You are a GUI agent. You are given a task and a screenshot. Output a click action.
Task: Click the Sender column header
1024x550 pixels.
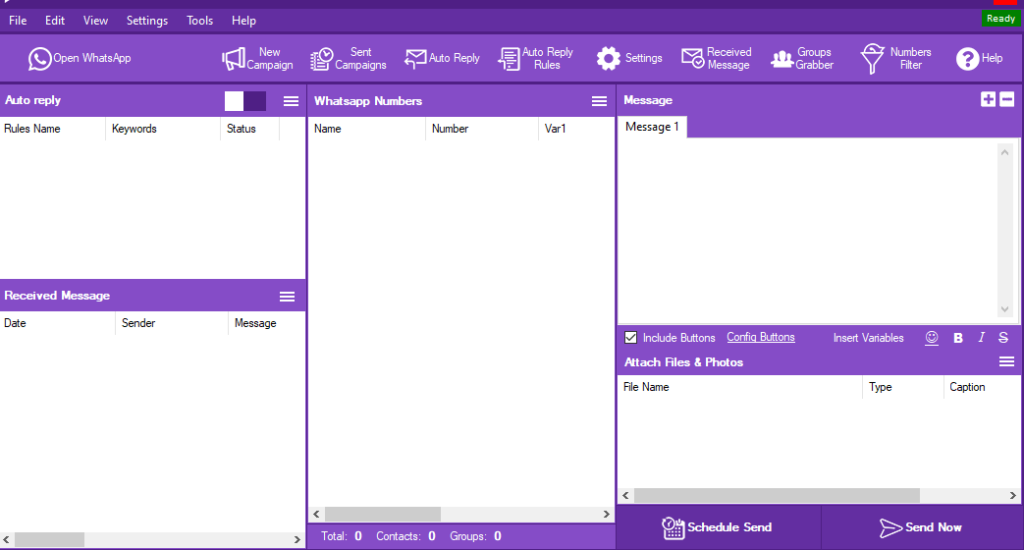tap(172, 323)
